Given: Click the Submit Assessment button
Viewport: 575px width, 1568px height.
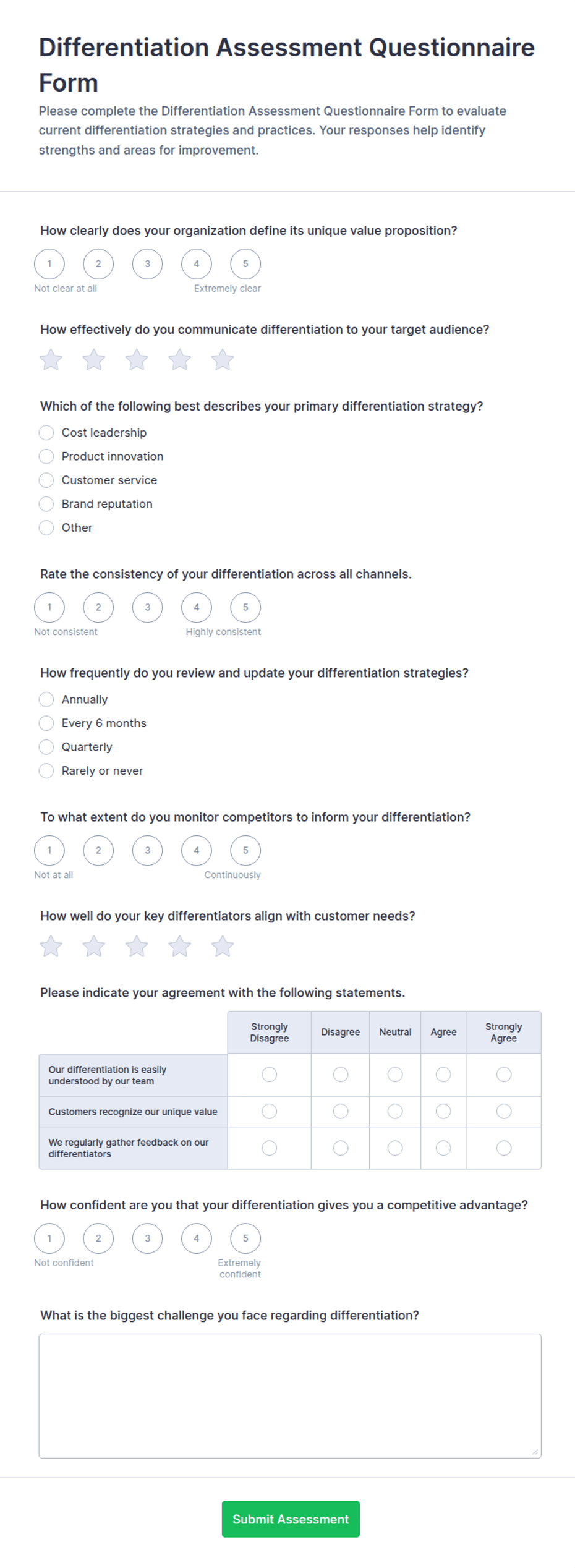Looking at the screenshot, I should tap(291, 1519).
